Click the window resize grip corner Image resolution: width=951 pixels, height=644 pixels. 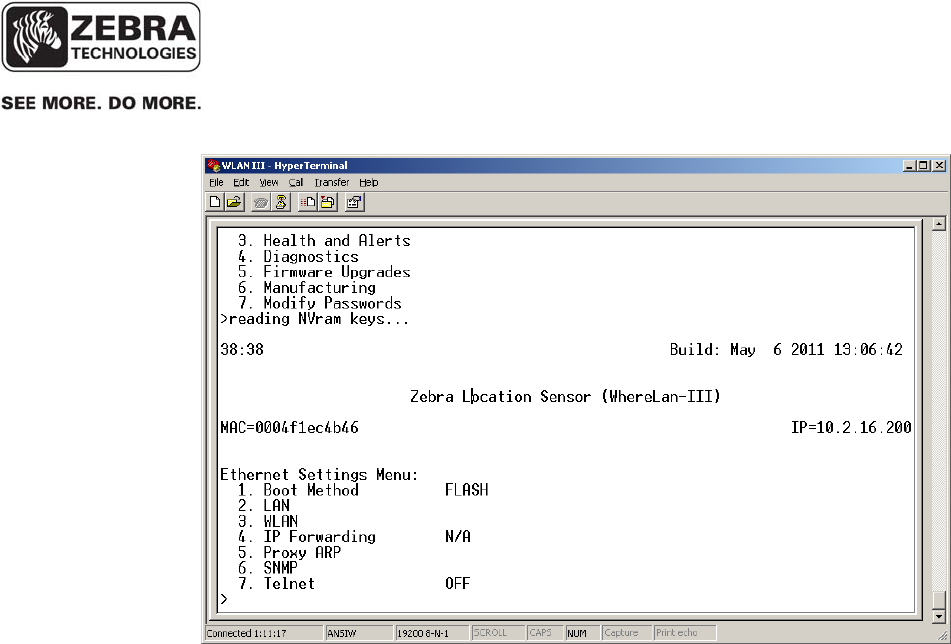coord(943,636)
